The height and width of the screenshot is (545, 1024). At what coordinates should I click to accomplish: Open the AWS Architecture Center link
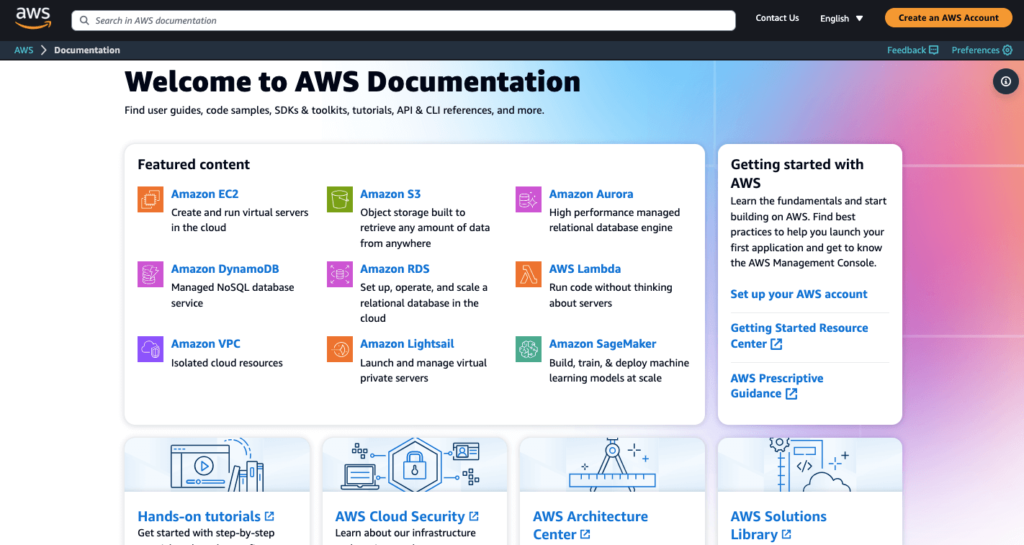(590, 525)
